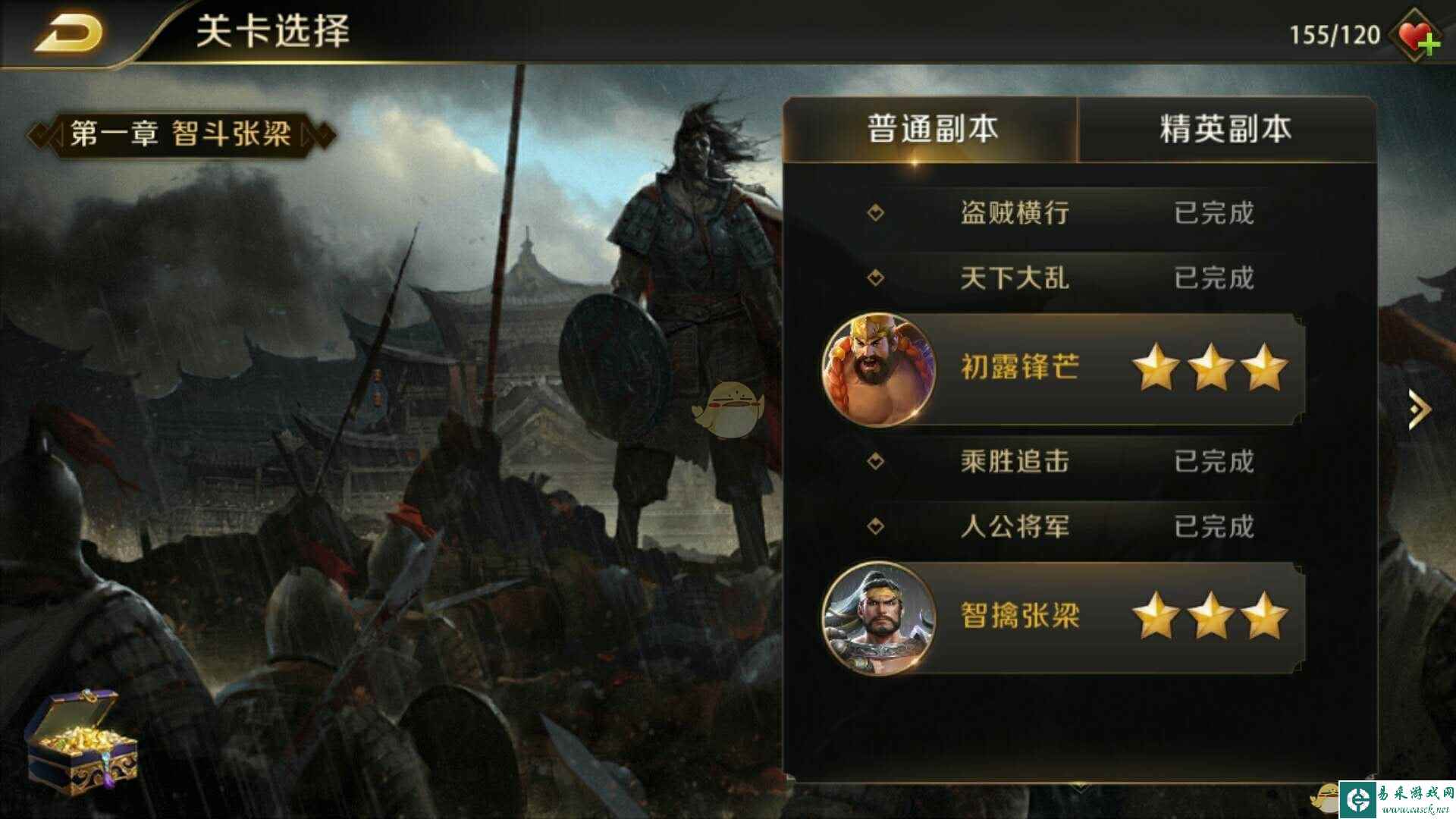This screenshot has width=1456, height=819.
Task: Click the 已完成 status of 人公将军
Action: [x=1214, y=526]
